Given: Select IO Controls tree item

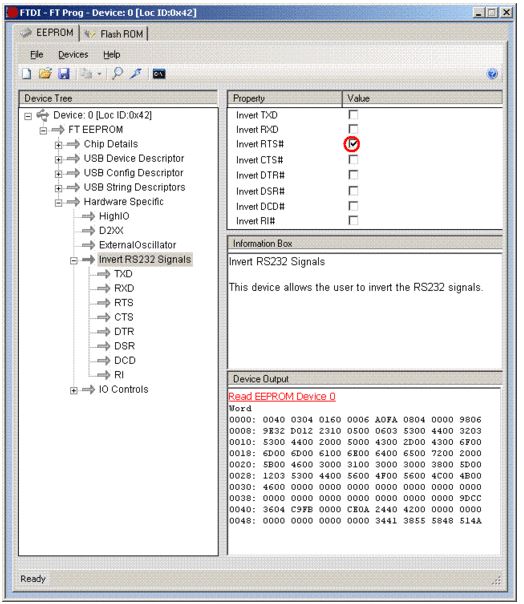Looking at the screenshot, I should [123, 389].
